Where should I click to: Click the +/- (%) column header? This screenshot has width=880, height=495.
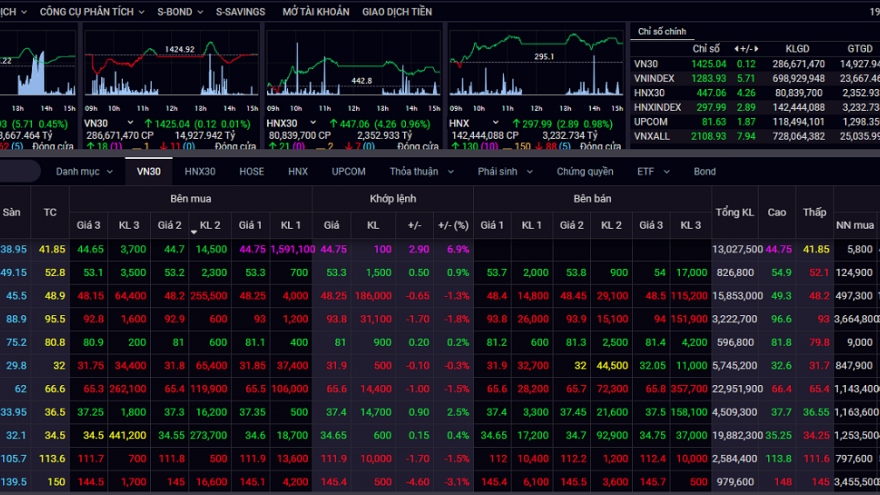[x=453, y=225]
